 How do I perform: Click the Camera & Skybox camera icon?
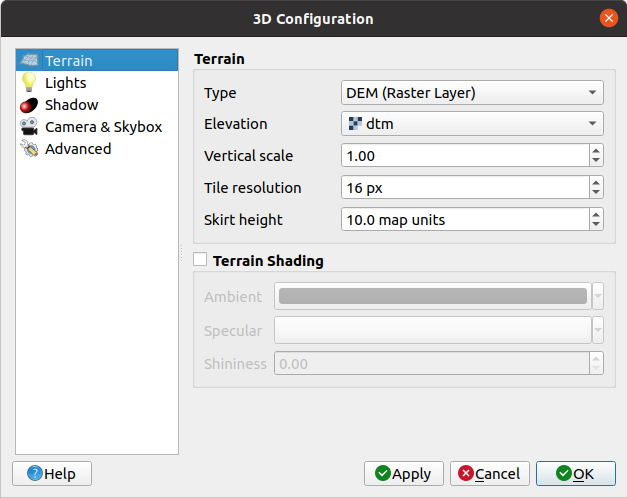(29, 127)
